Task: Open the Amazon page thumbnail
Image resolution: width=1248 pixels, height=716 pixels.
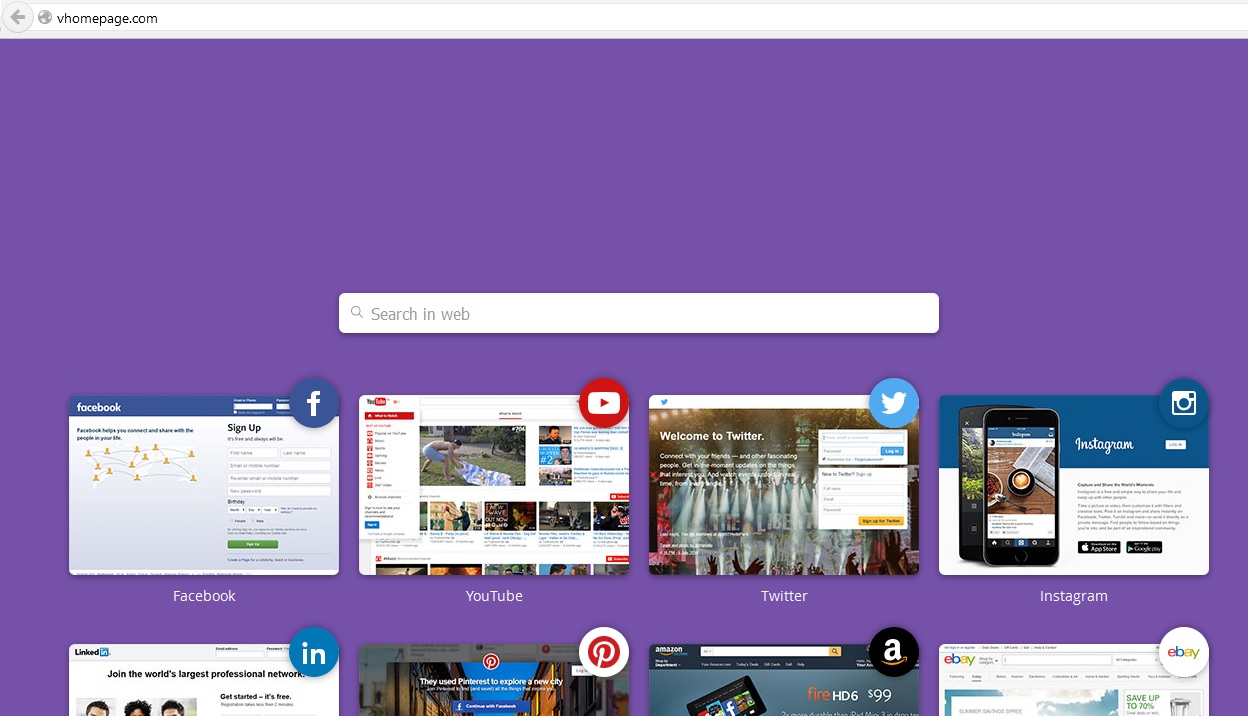Action: tap(784, 681)
